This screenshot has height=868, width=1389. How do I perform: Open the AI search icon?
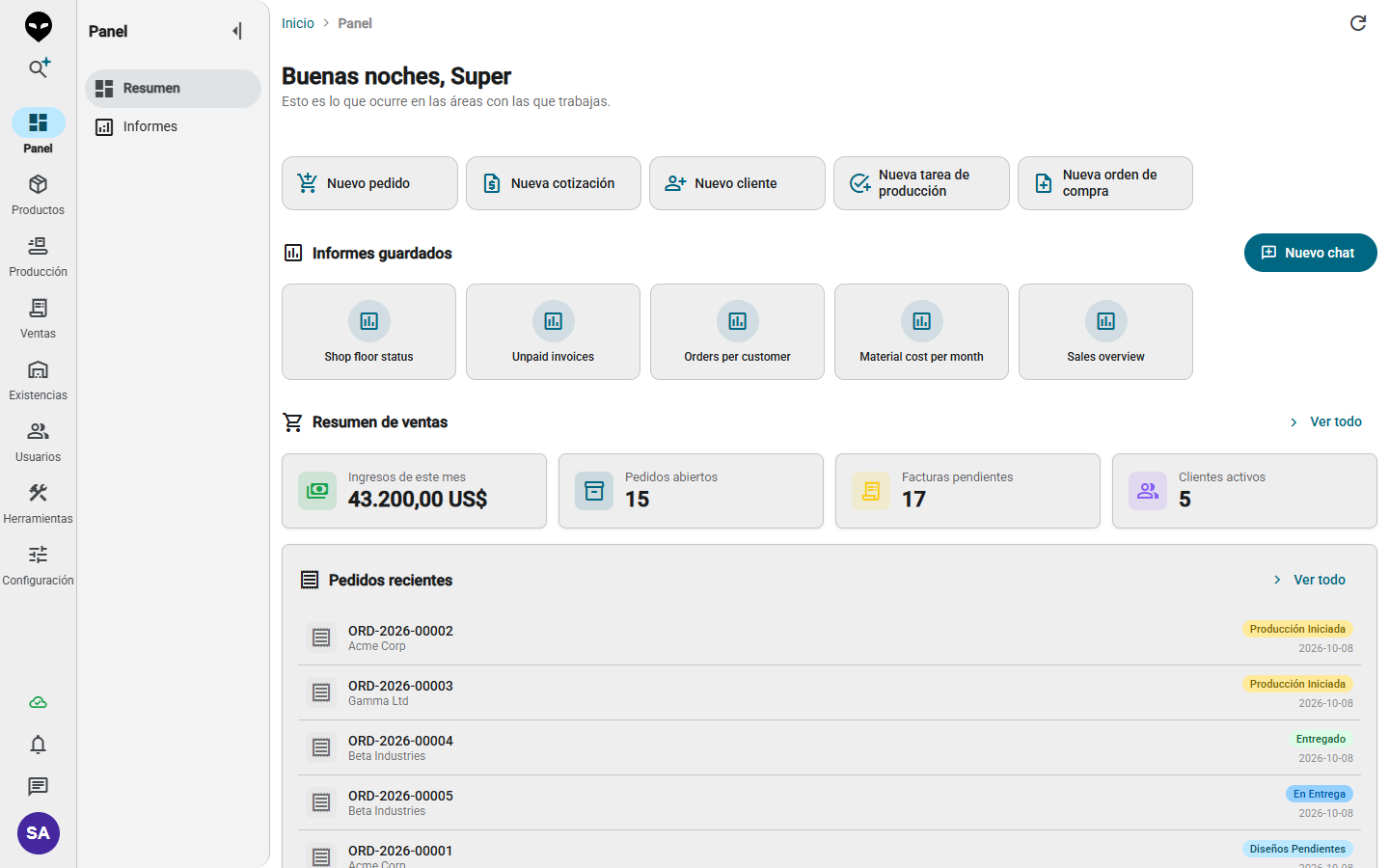pyautogui.click(x=39, y=68)
